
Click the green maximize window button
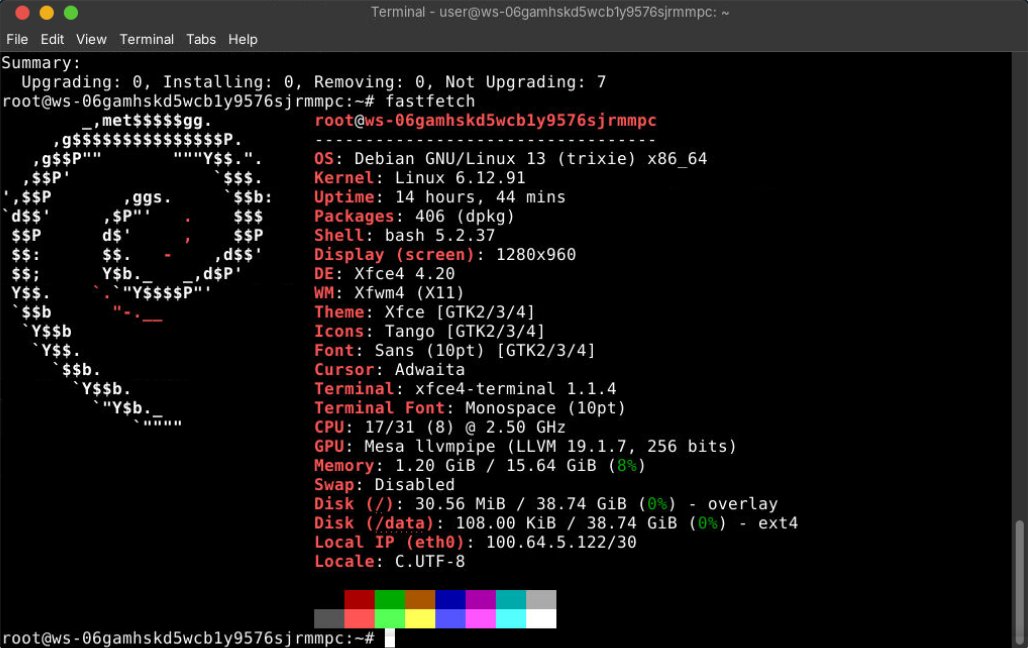coord(71,12)
